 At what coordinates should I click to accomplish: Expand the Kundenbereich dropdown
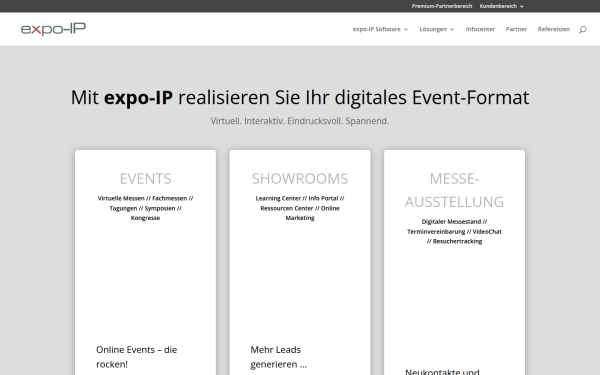pyautogui.click(x=501, y=6)
